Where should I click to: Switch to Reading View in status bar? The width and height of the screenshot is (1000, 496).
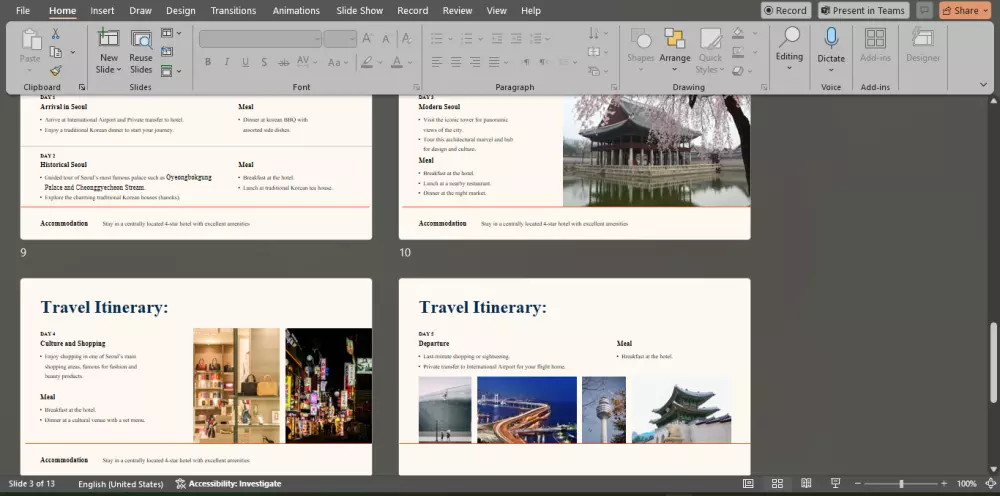(x=806, y=484)
